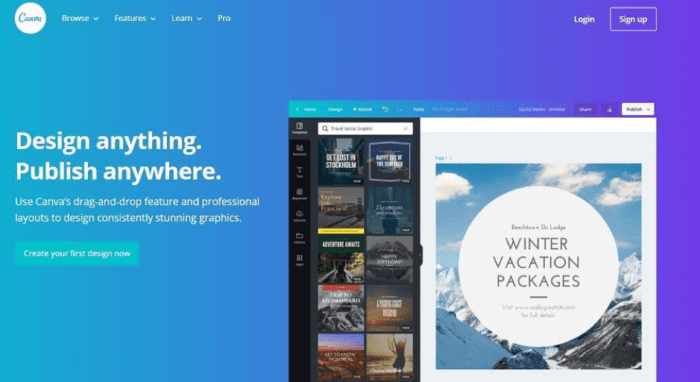This screenshot has width=700, height=382.
Task: Select the Adventure Awaits template
Action: click(341, 259)
